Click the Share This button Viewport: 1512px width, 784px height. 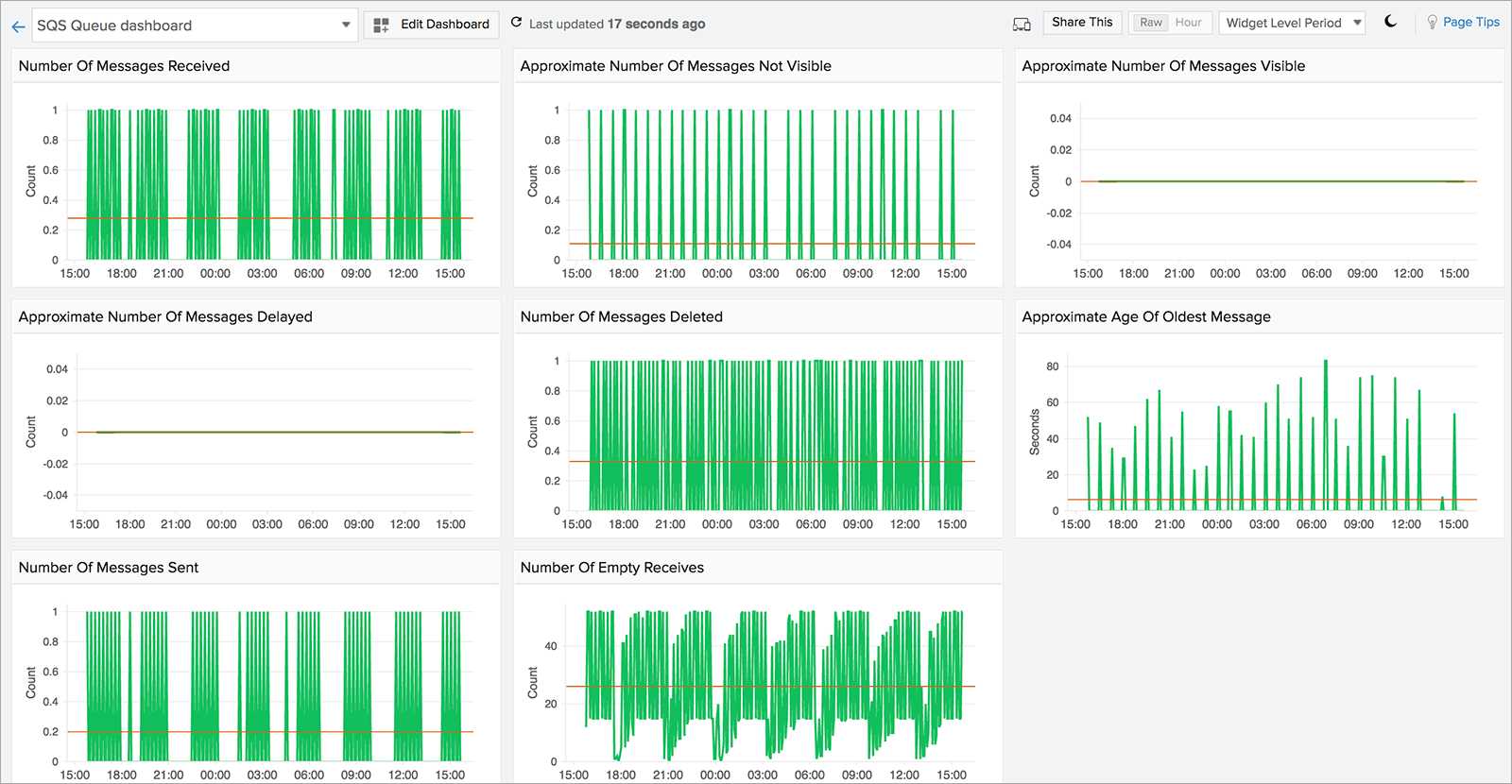1082,23
